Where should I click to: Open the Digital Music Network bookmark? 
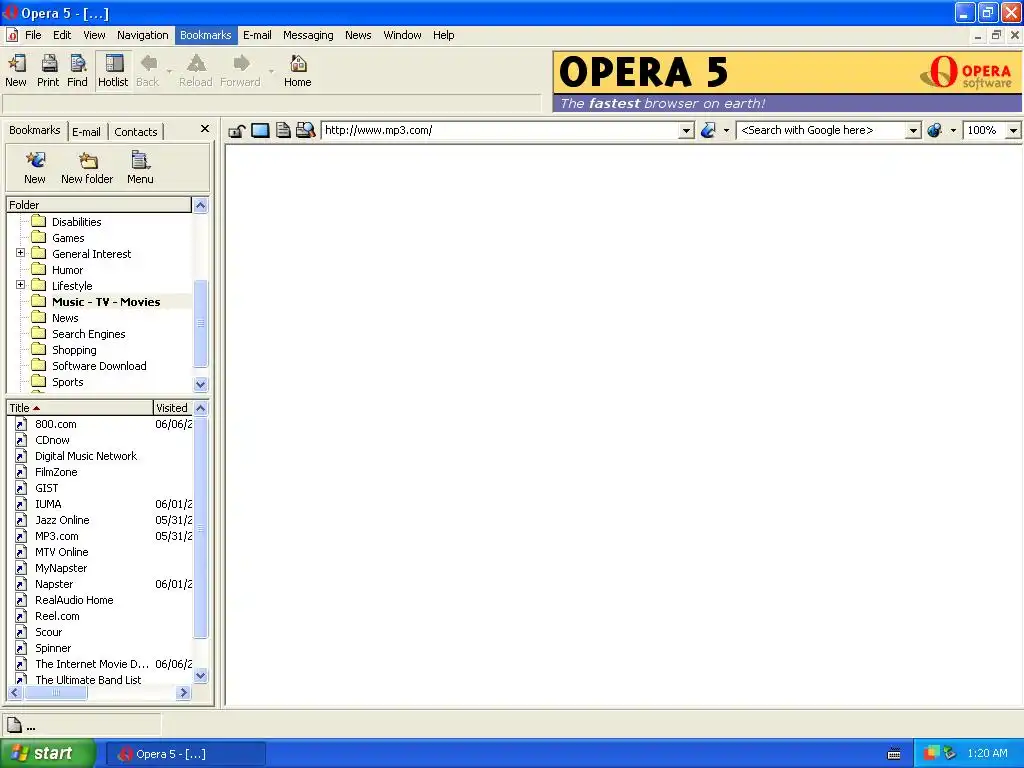pyautogui.click(x=86, y=456)
